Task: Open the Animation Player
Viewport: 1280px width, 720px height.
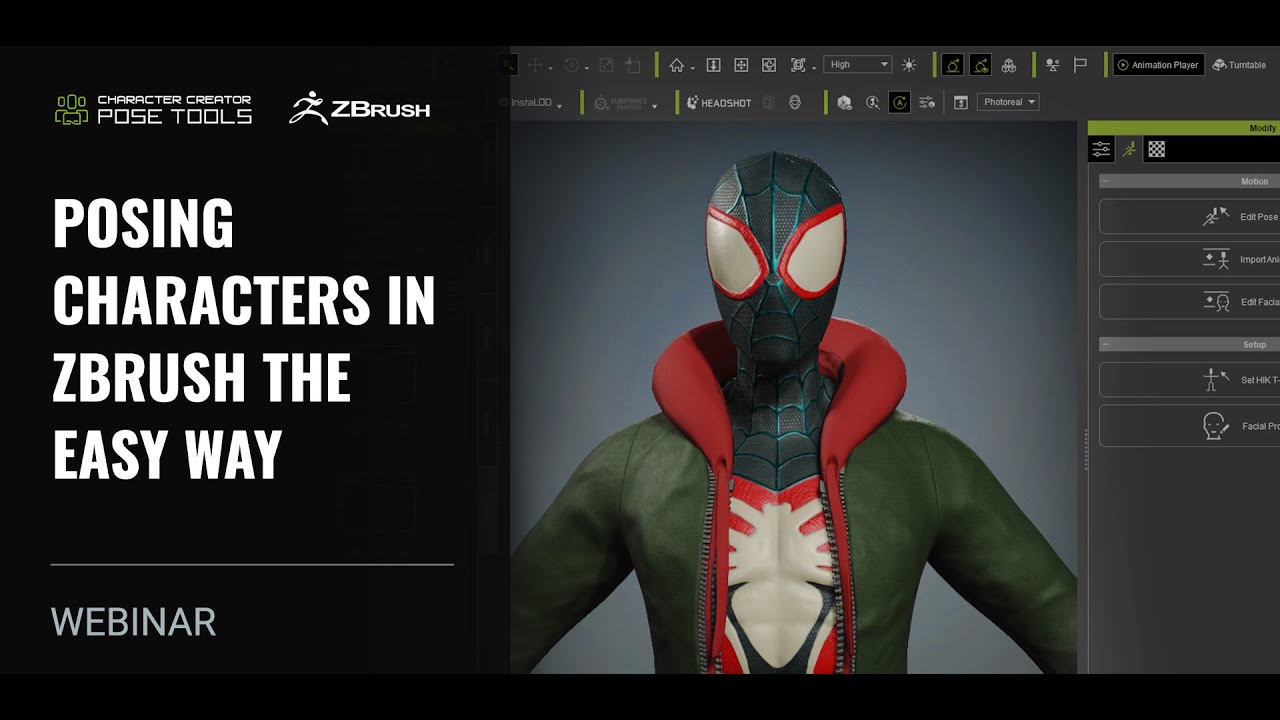Action: [1159, 65]
